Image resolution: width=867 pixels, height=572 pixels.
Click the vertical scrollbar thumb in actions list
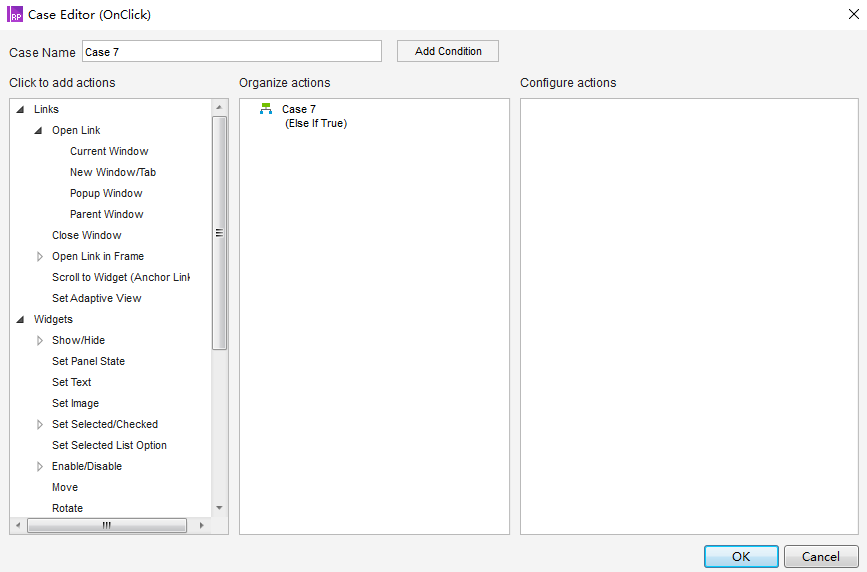(x=220, y=233)
